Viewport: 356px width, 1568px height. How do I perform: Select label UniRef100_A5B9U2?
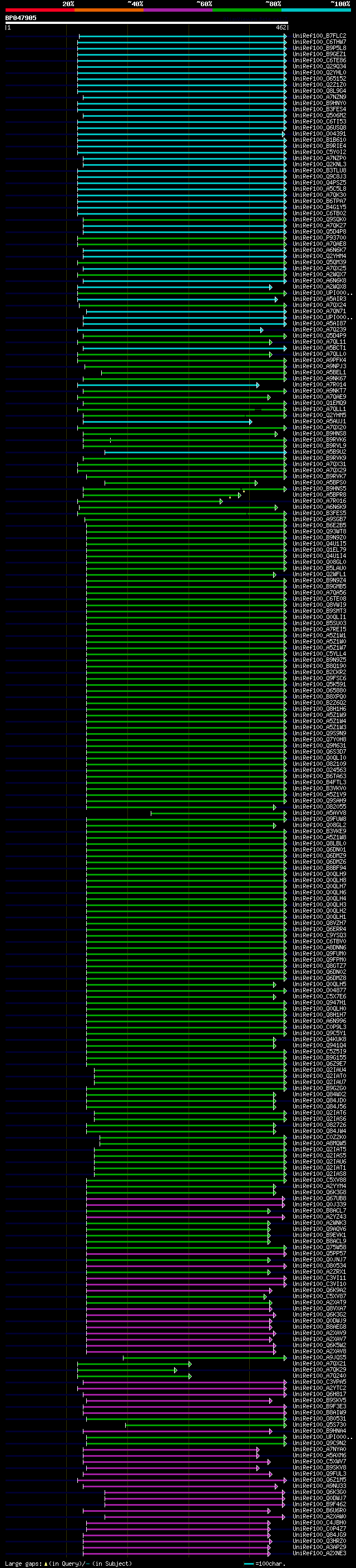(319, 452)
